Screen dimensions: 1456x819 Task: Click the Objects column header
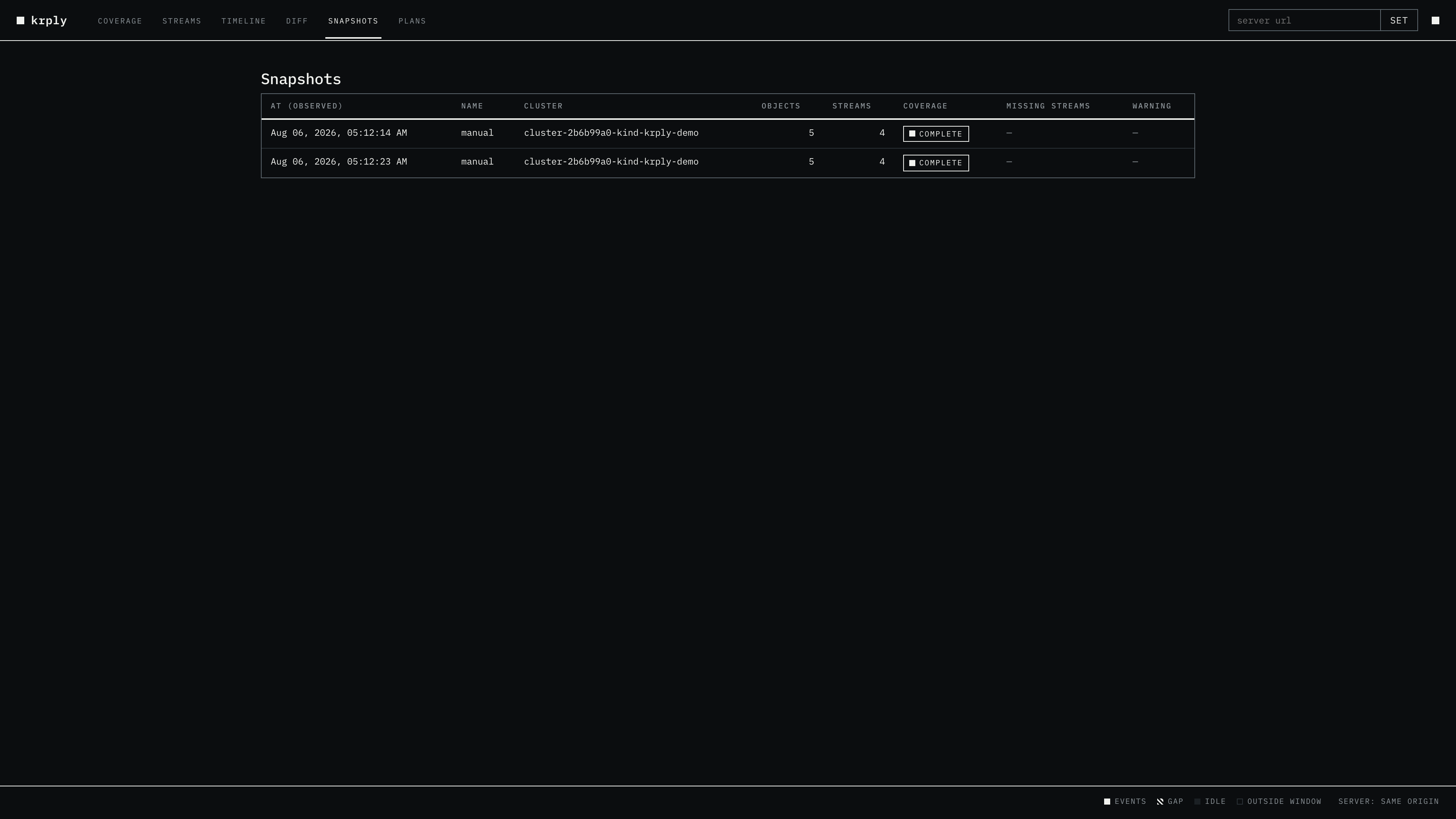[x=781, y=106]
